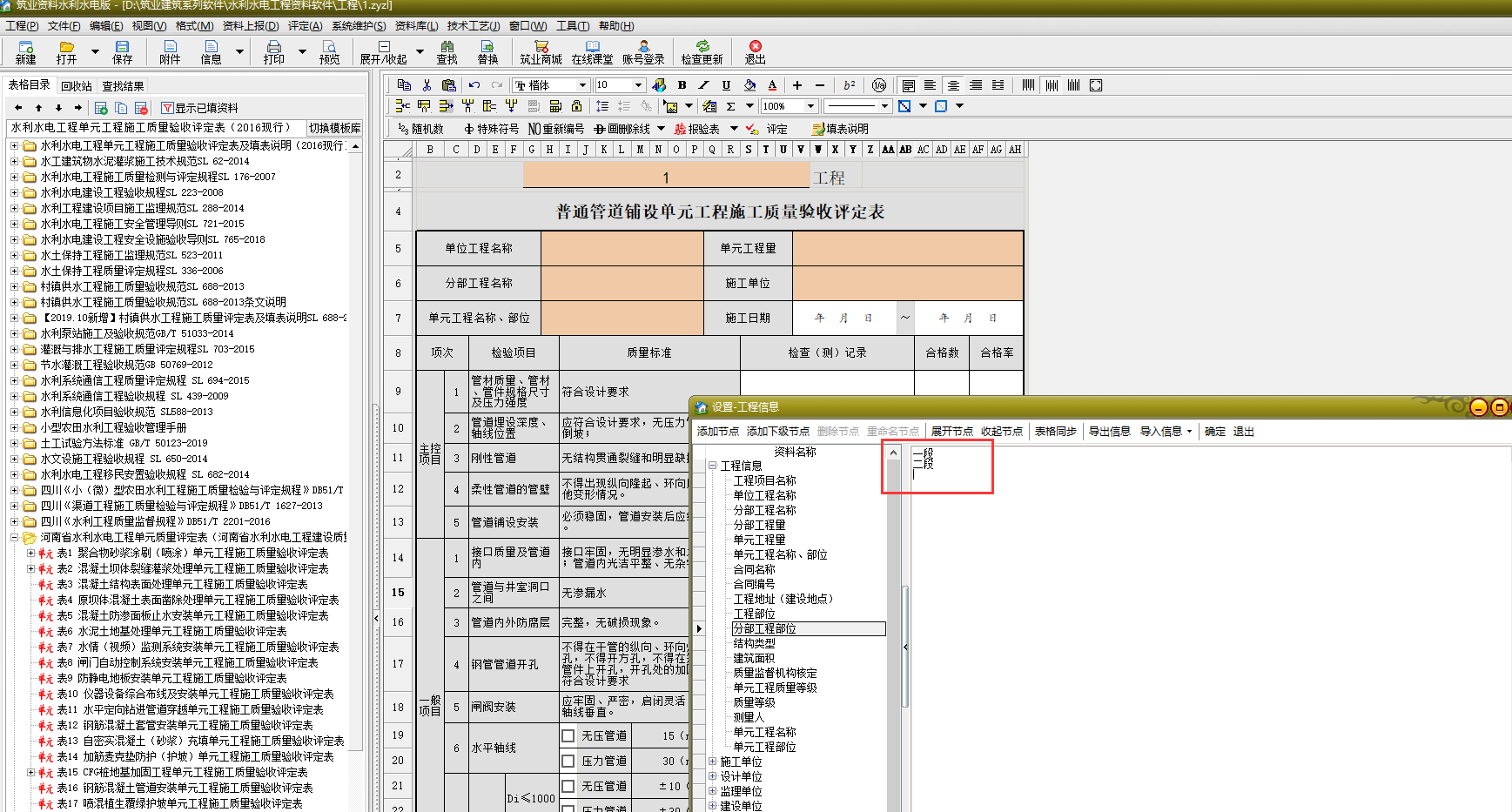
Task: Open the 附件 attachments tool
Action: pyautogui.click(x=170, y=52)
